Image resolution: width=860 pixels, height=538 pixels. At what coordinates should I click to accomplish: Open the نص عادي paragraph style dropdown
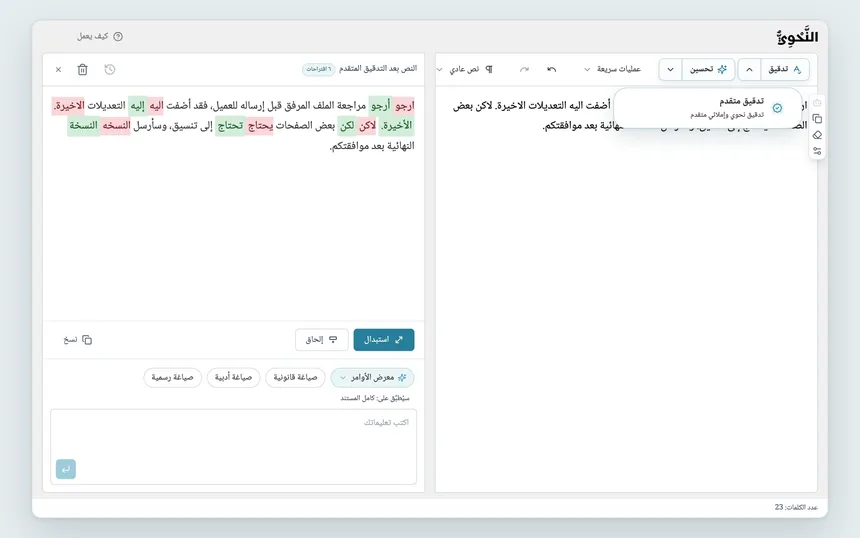(465, 69)
